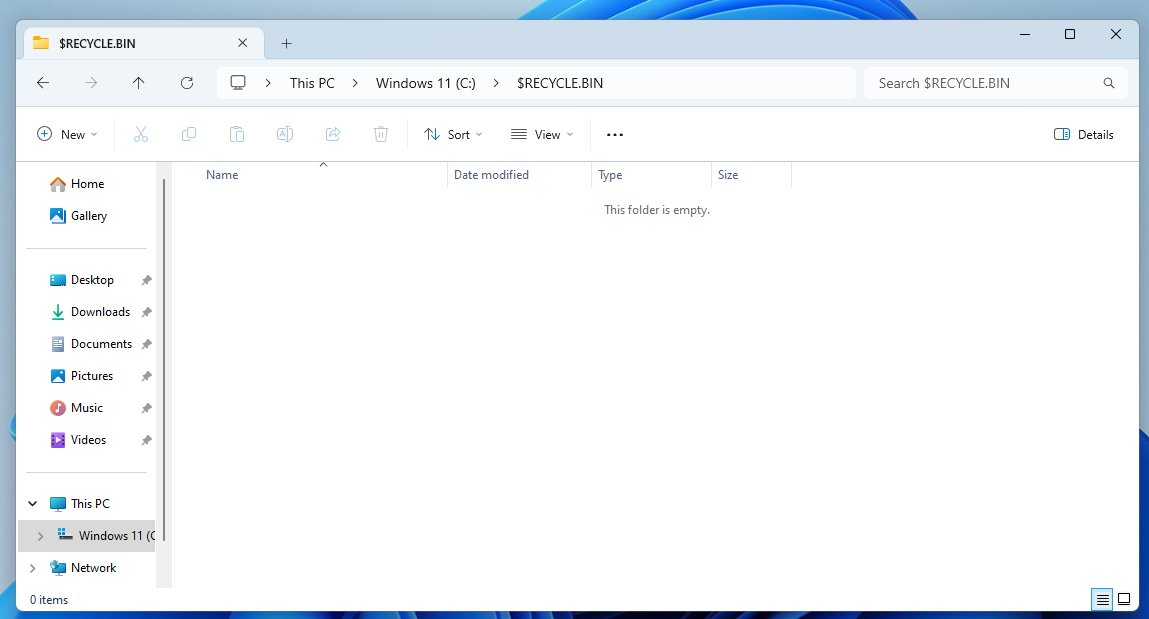Close the $RECYCLE.BIN tab
The width and height of the screenshot is (1149, 619).
tap(243, 43)
